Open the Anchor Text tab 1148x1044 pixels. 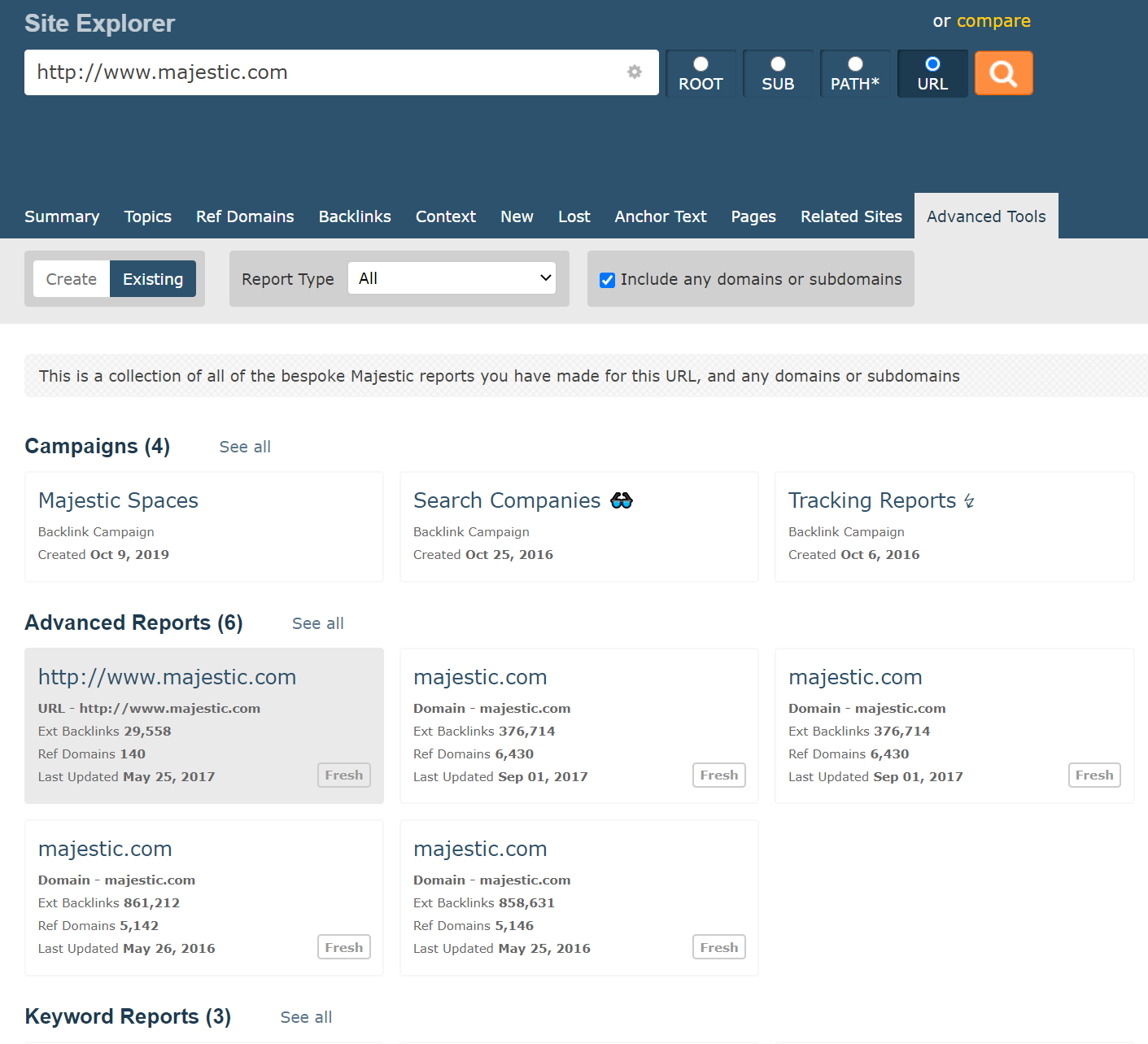(x=661, y=216)
